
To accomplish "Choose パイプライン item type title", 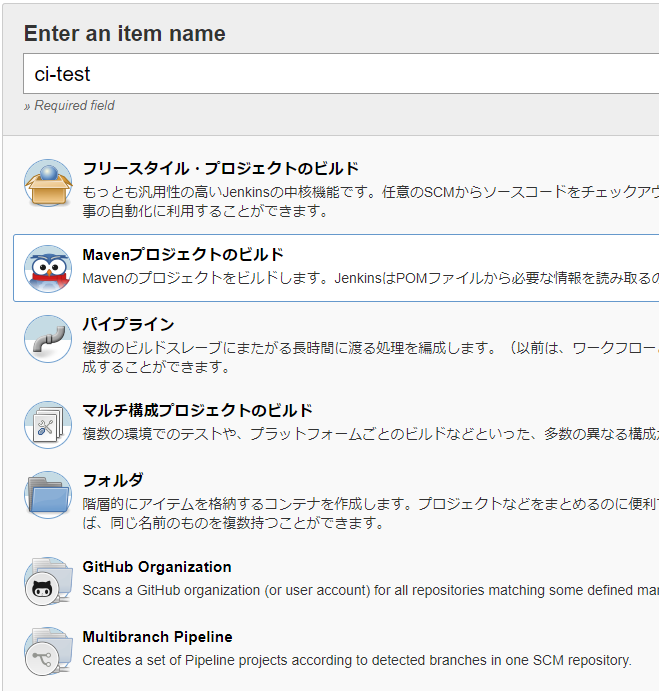I will tap(128, 324).
